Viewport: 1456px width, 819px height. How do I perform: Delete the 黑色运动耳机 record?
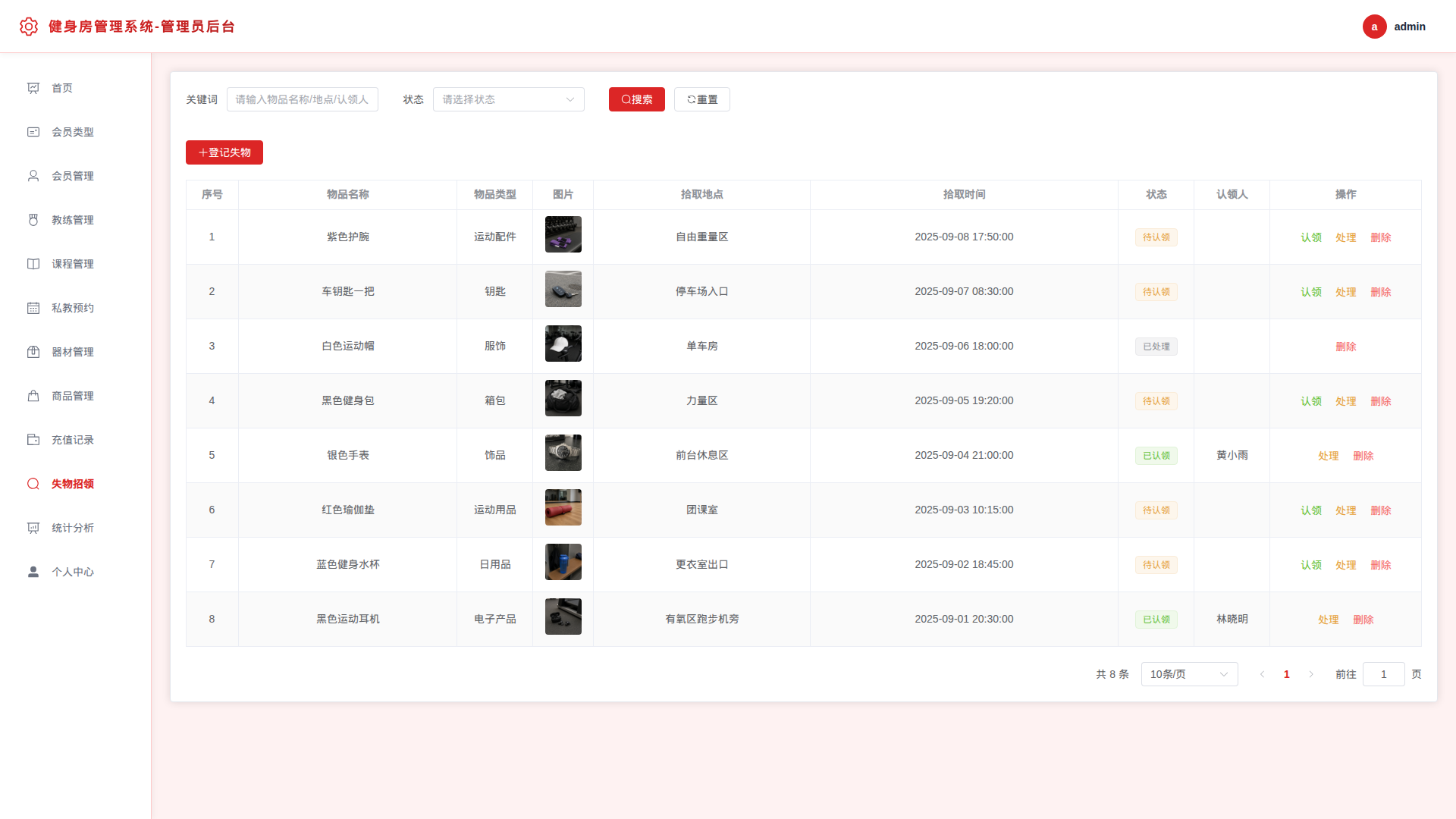click(x=1363, y=620)
